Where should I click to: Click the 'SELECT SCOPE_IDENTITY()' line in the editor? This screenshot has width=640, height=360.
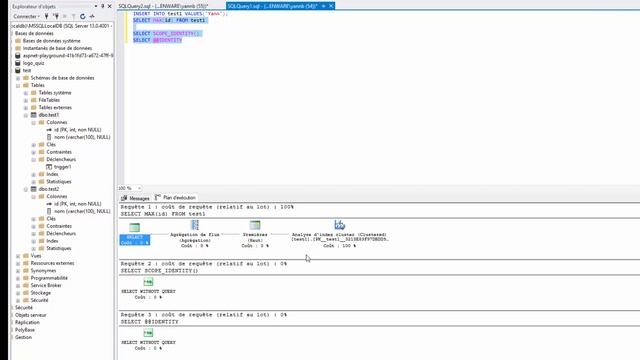[x=167, y=33]
